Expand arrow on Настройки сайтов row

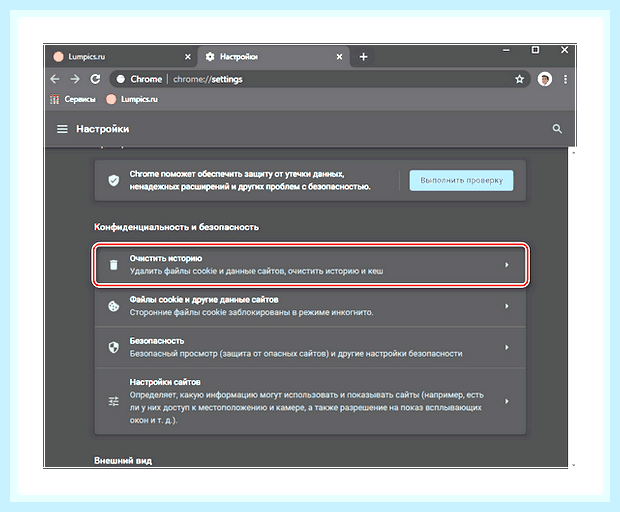pos(507,401)
